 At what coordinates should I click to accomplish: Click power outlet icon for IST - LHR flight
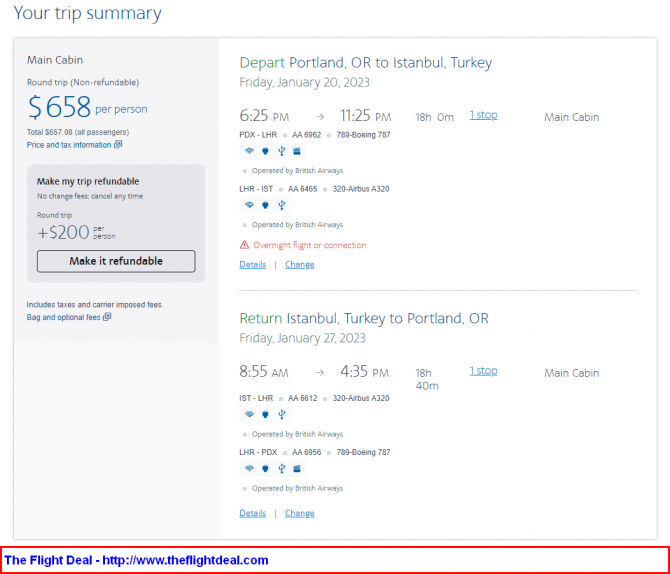[x=265, y=414]
